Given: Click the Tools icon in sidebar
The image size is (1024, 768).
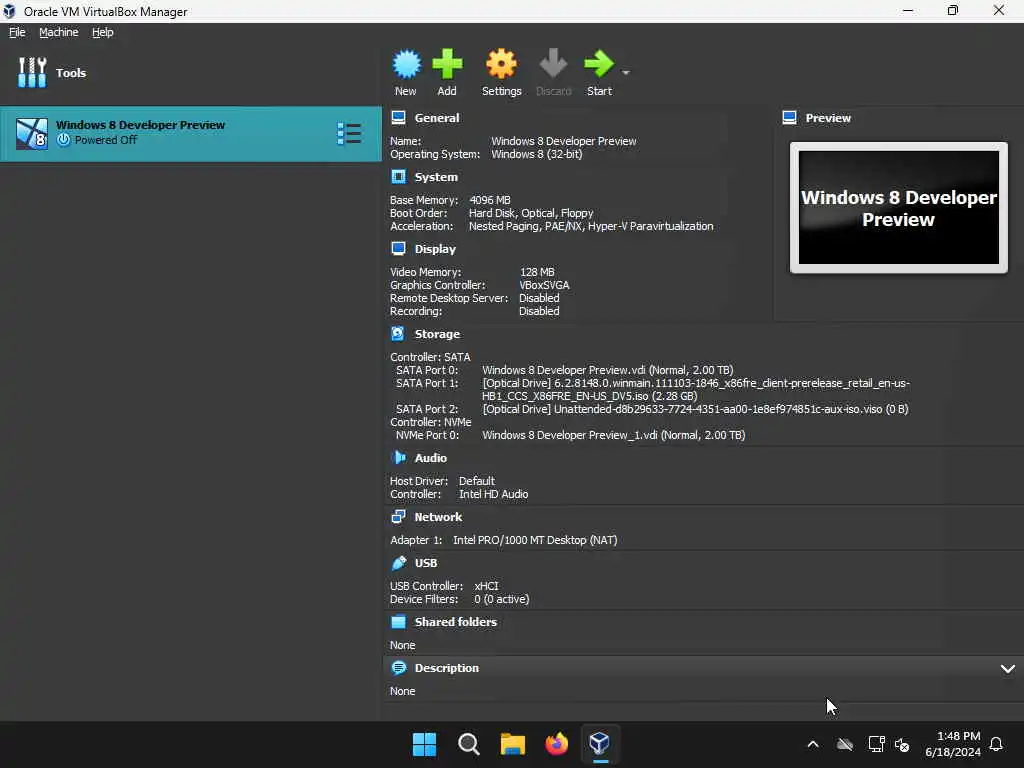Looking at the screenshot, I should point(32,72).
